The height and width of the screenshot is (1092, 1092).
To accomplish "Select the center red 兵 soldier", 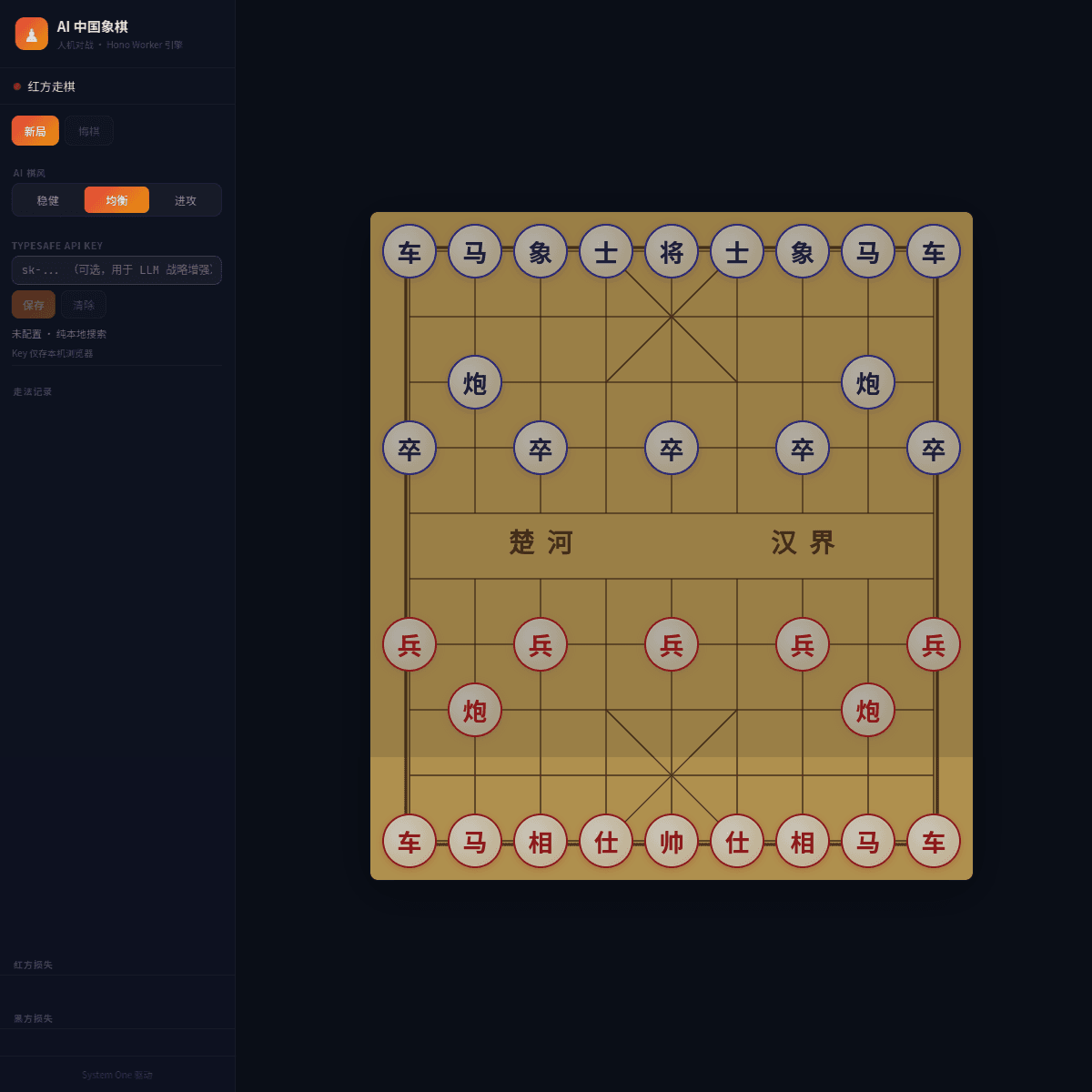I will pos(672,644).
